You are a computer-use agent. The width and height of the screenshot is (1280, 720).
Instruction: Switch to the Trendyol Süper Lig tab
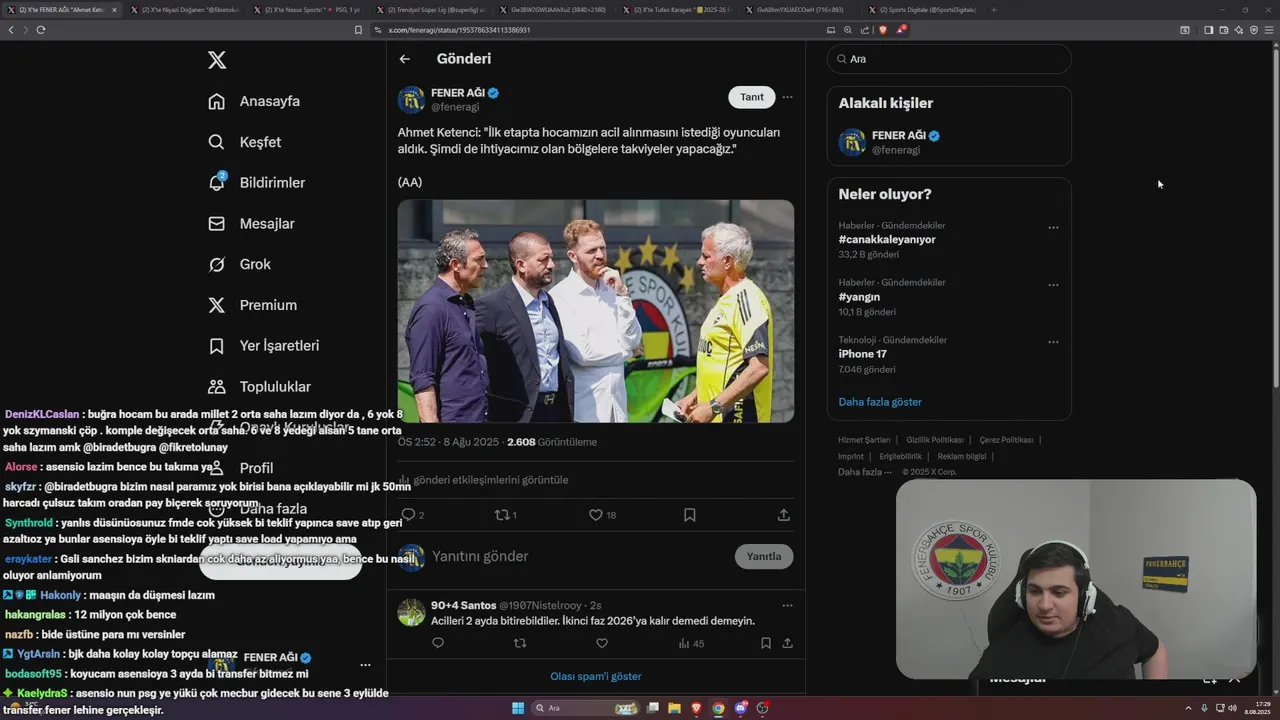[x=431, y=9]
